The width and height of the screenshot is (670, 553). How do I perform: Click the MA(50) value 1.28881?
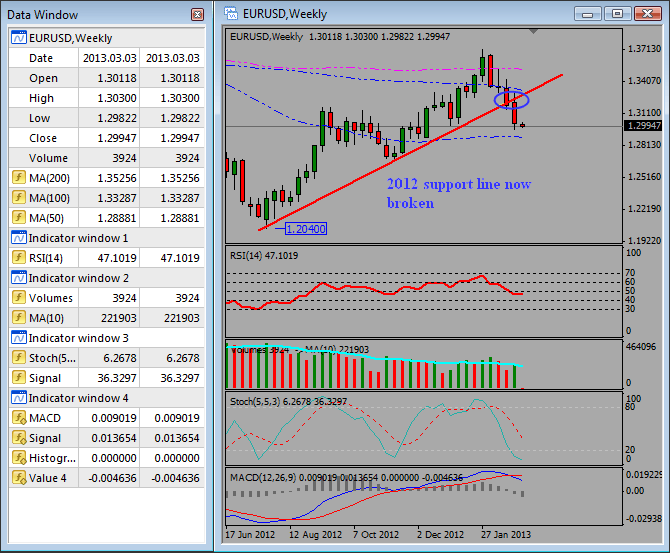(x=109, y=218)
